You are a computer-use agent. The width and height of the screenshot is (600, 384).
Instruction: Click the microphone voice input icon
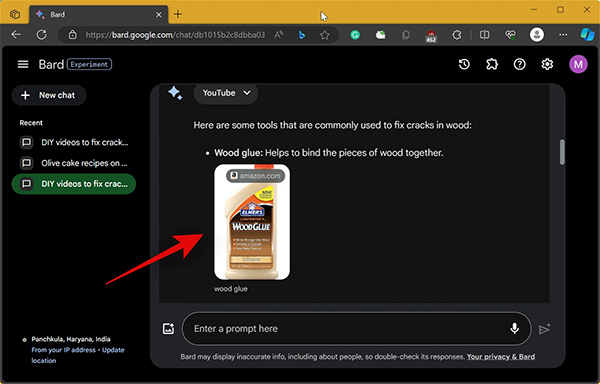pyautogui.click(x=515, y=329)
